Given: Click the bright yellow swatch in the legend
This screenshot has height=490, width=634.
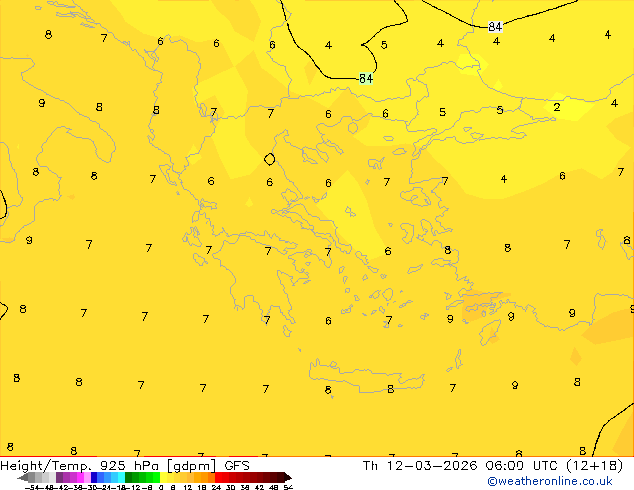Looking at the screenshot, I should (x=163, y=477).
